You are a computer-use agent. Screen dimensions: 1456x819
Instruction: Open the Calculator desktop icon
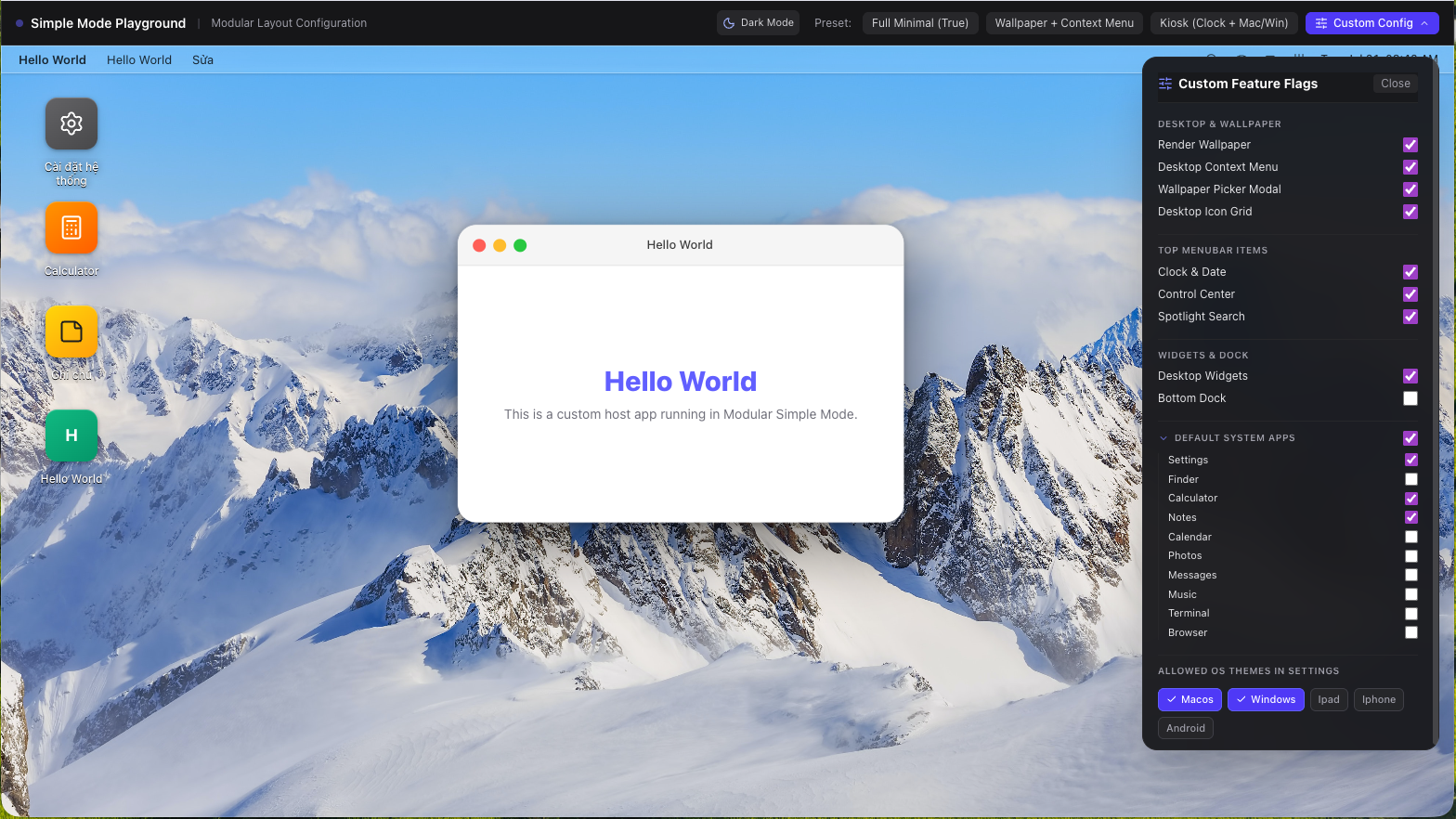[x=71, y=228]
